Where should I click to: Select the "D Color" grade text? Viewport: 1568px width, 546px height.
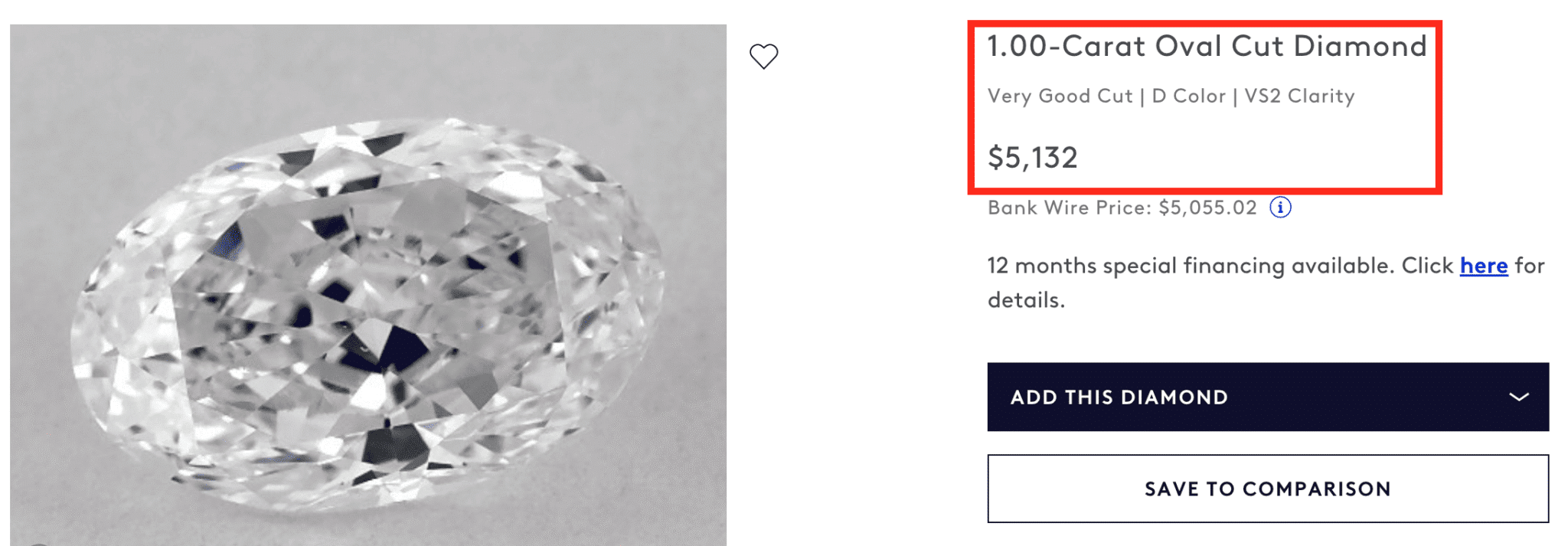(1188, 96)
